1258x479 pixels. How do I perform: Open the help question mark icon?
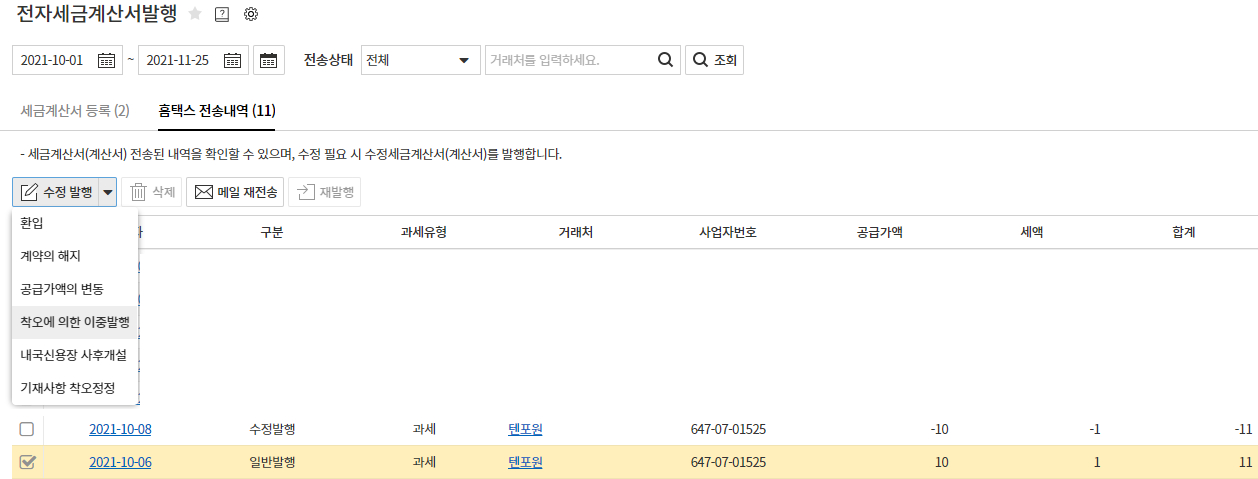click(222, 14)
